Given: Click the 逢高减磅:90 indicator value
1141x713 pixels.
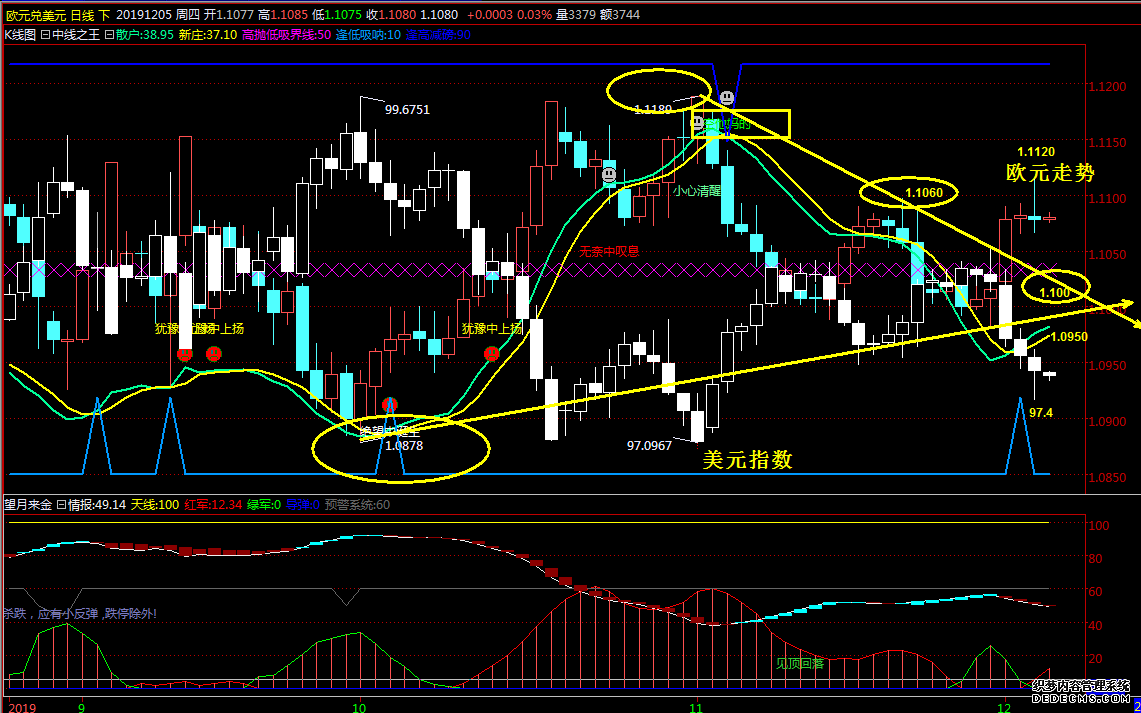Looking at the screenshot, I should [438, 34].
